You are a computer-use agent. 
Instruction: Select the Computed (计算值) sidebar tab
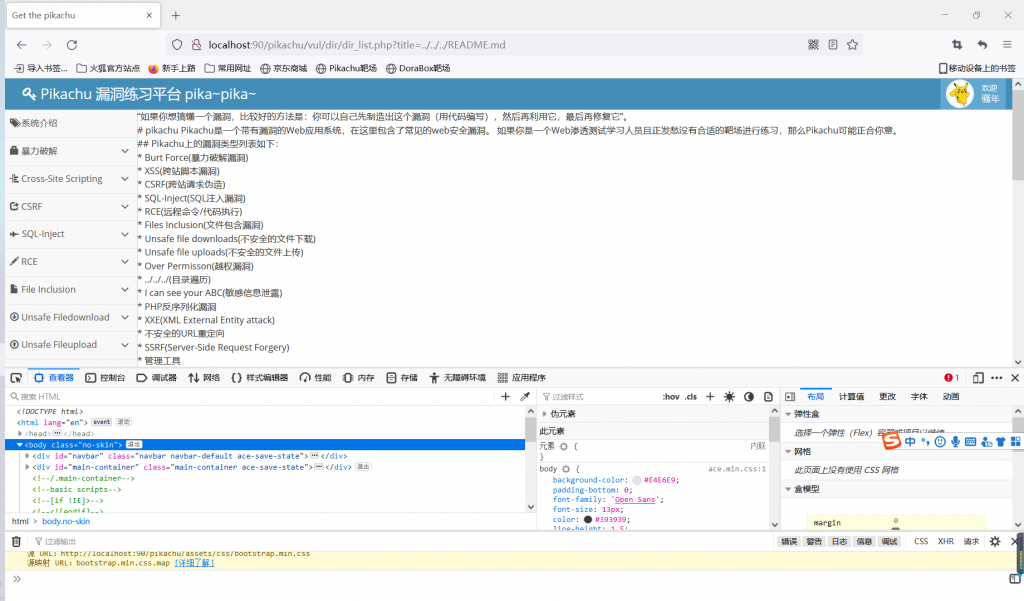coord(852,397)
